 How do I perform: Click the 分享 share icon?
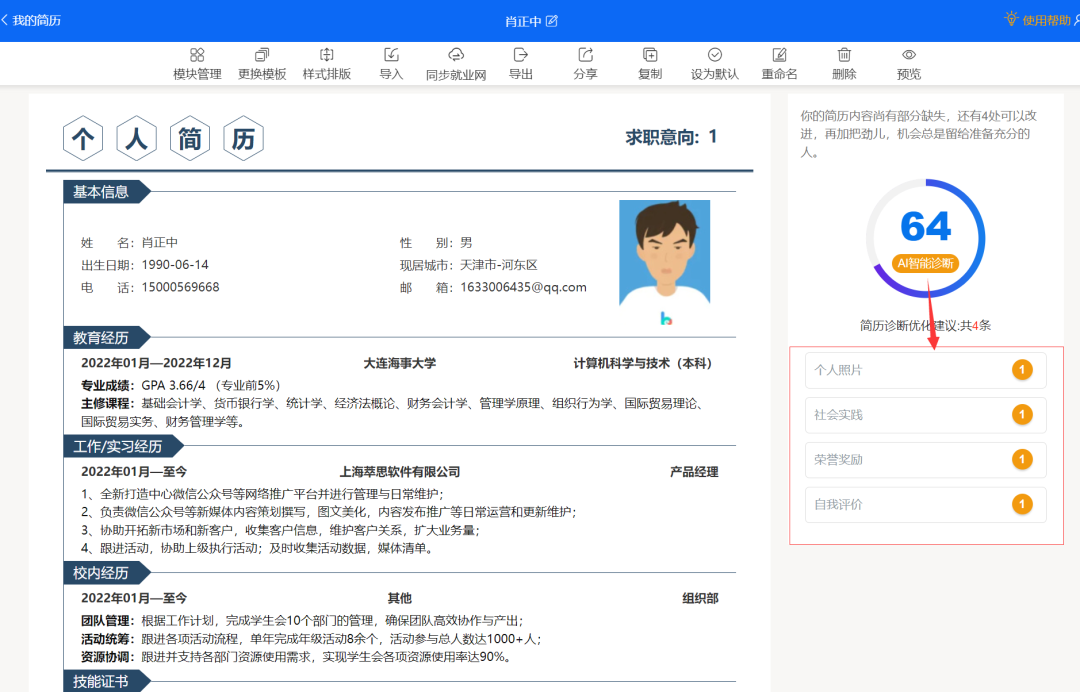pyautogui.click(x=585, y=56)
